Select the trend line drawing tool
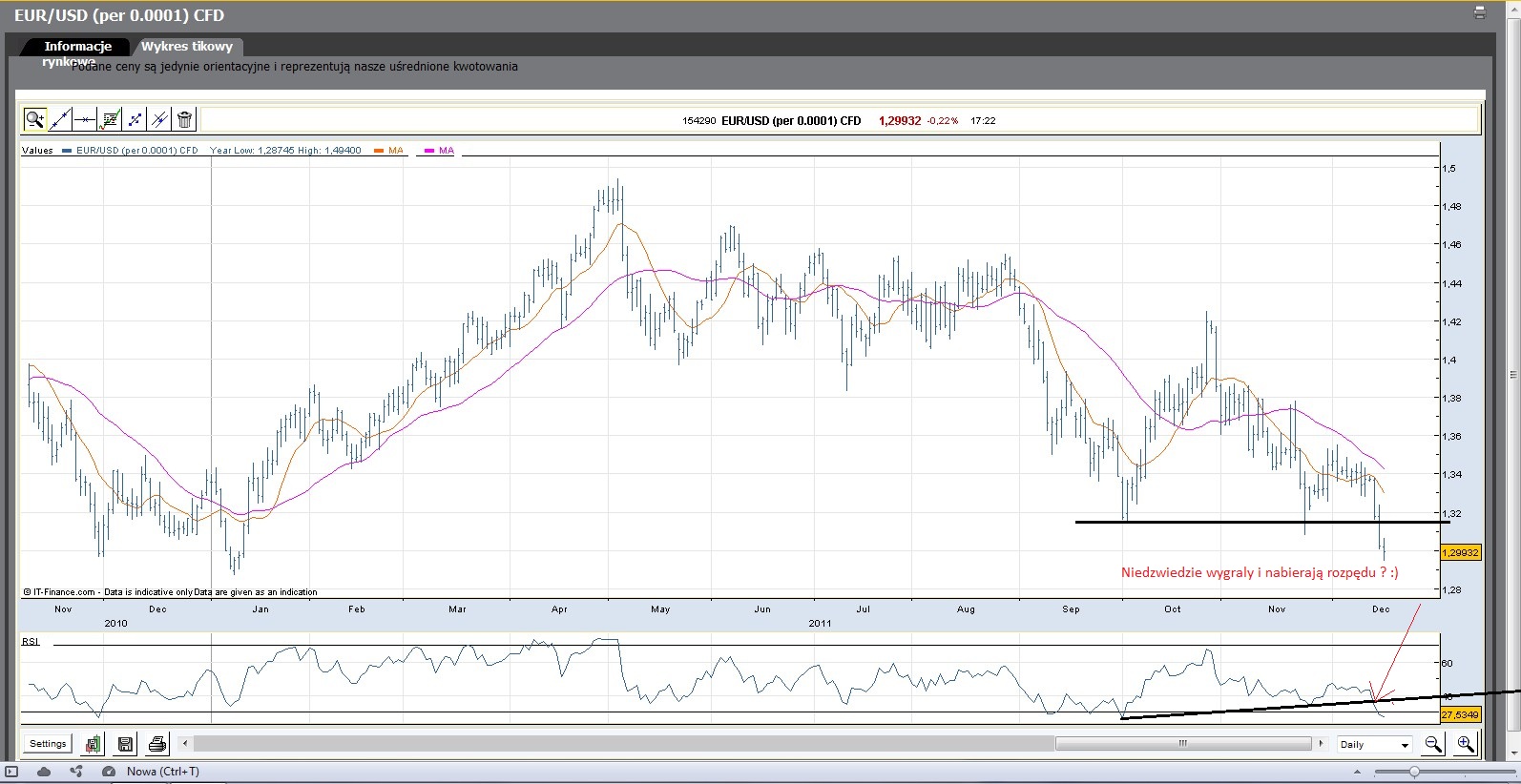1521x784 pixels. (59, 119)
